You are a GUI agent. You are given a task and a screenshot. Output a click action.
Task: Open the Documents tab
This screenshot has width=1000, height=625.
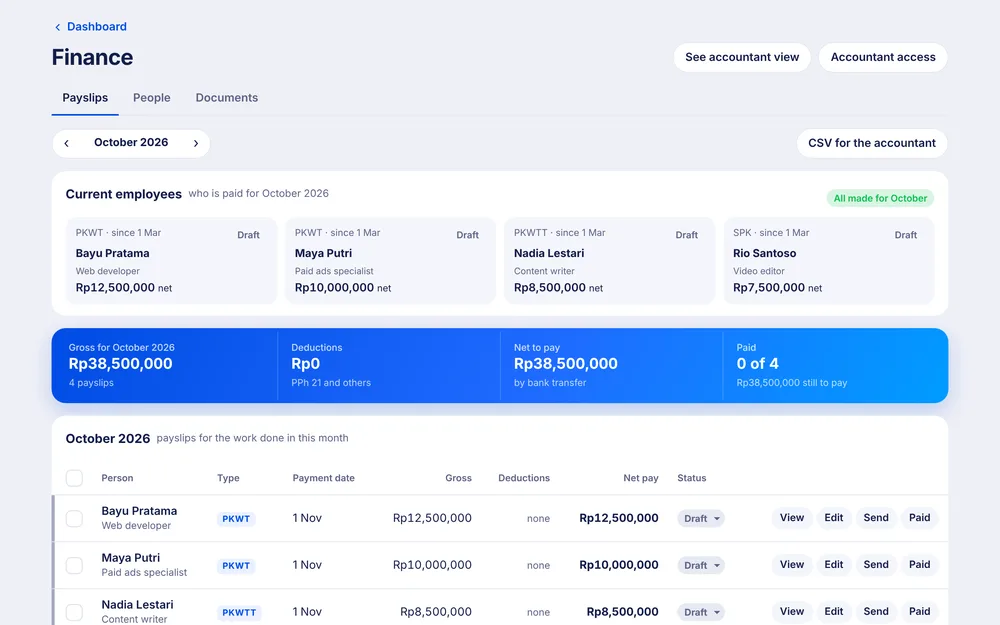[x=226, y=98]
